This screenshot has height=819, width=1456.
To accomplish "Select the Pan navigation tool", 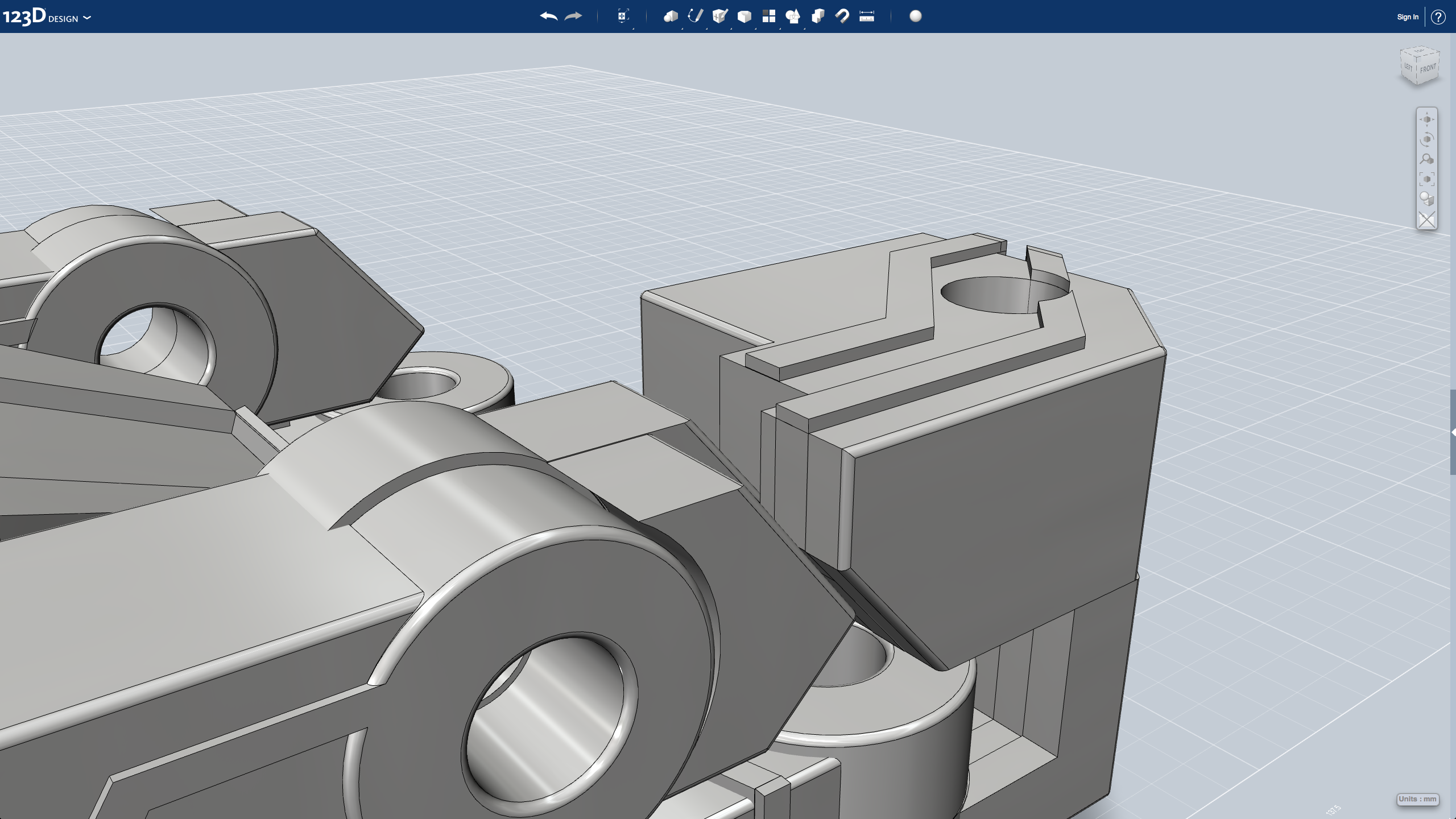I will click(x=1427, y=119).
